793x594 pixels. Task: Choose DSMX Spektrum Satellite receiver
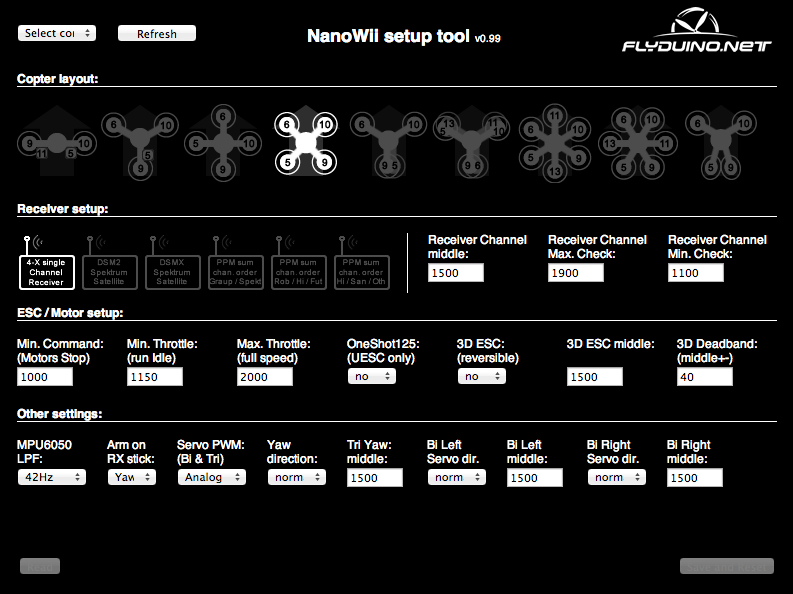click(x=172, y=263)
